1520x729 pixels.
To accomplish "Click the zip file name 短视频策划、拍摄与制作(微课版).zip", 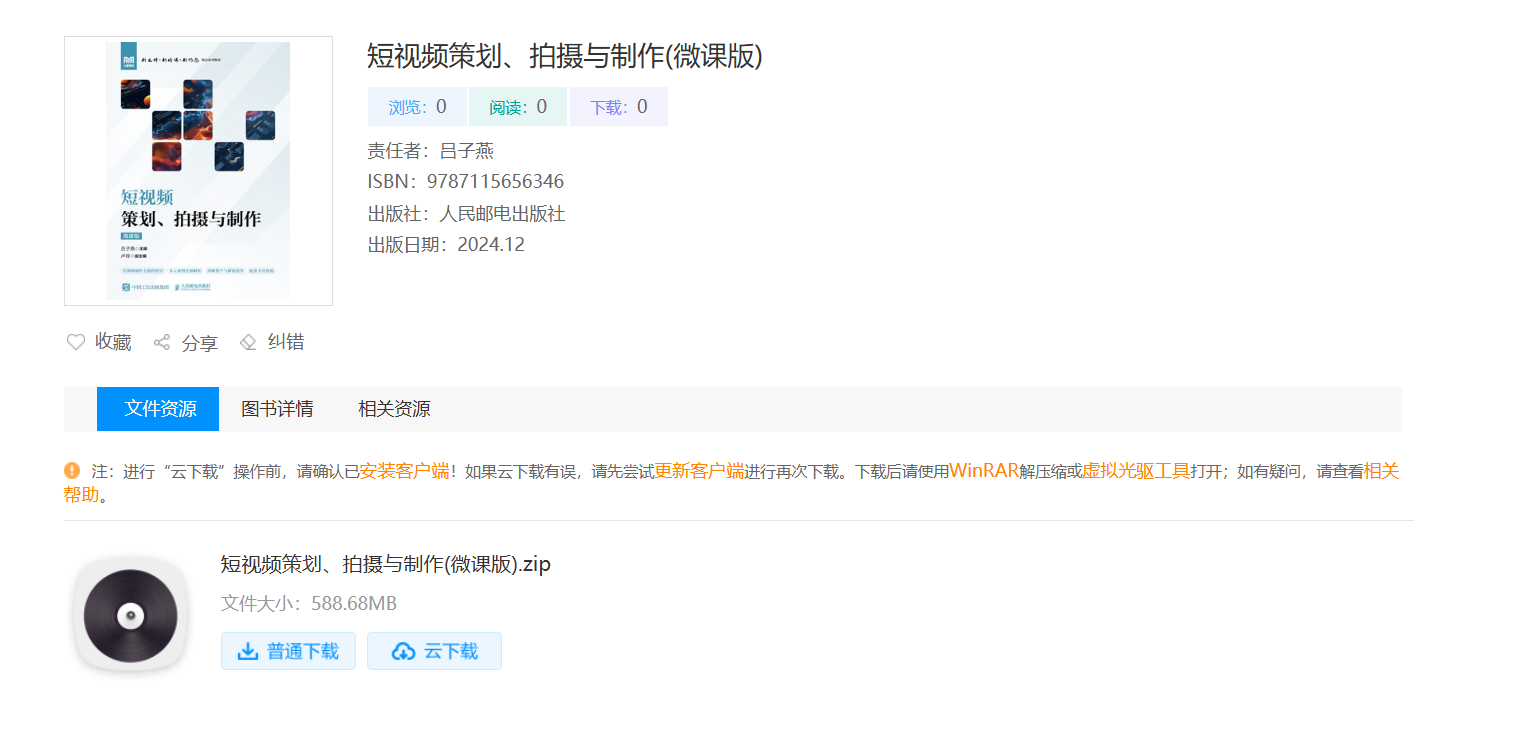I will tap(385, 564).
